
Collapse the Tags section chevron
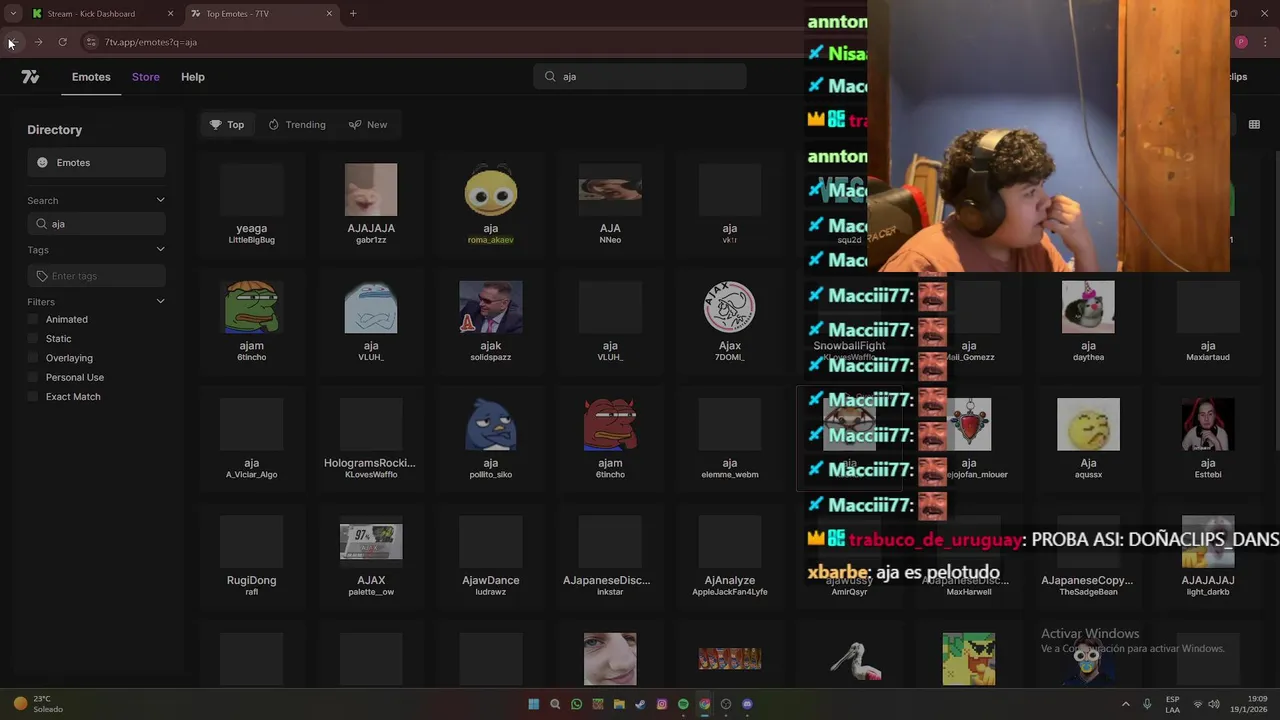pyautogui.click(x=160, y=250)
